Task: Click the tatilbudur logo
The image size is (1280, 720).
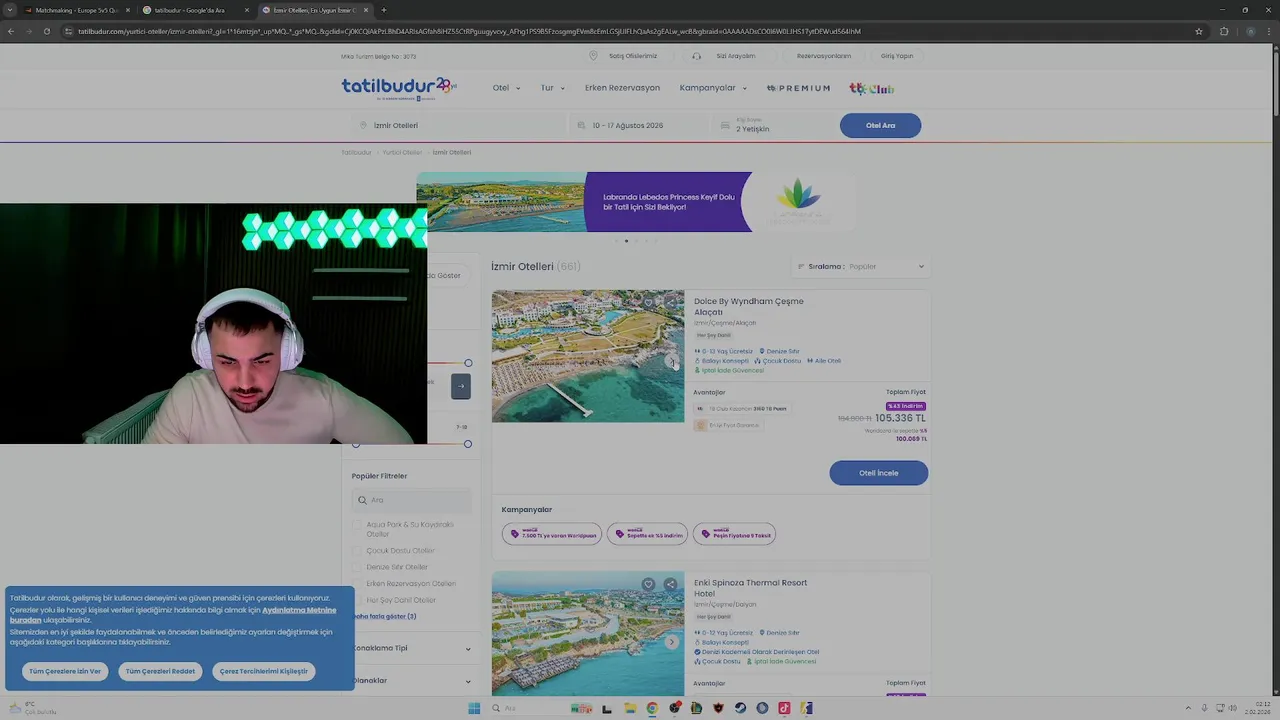Action: click(398, 88)
